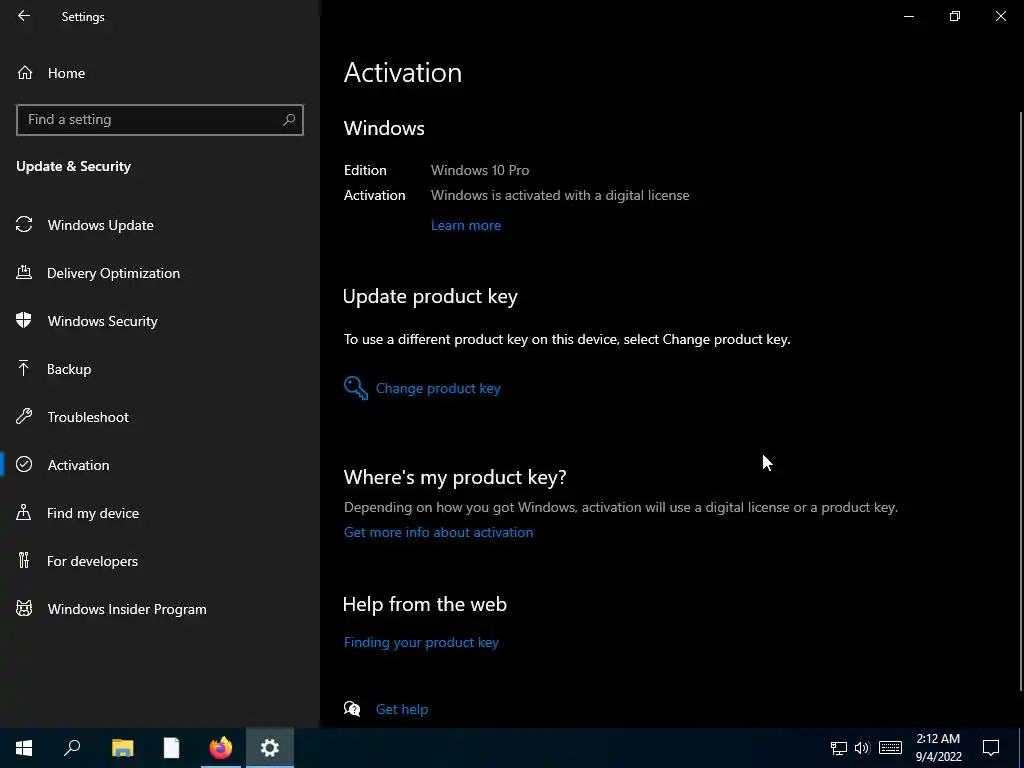Select Windows Security in sidebar
Viewport: 1024px width, 768px height.
(x=160, y=321)
